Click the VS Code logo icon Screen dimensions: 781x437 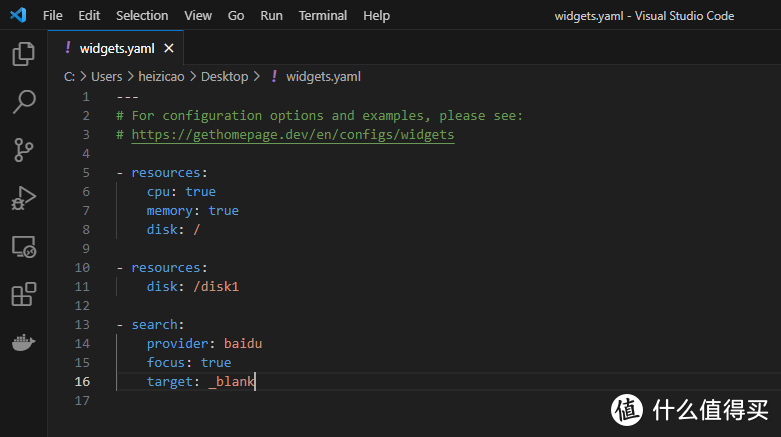pyautogui.click(x=17, y=16)
